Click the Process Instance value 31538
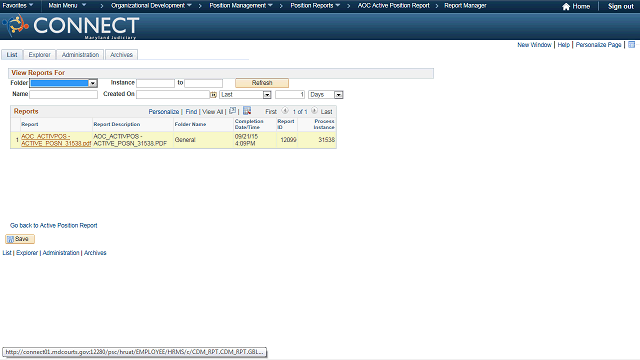 pyautogui.click(x=327, y=140)
